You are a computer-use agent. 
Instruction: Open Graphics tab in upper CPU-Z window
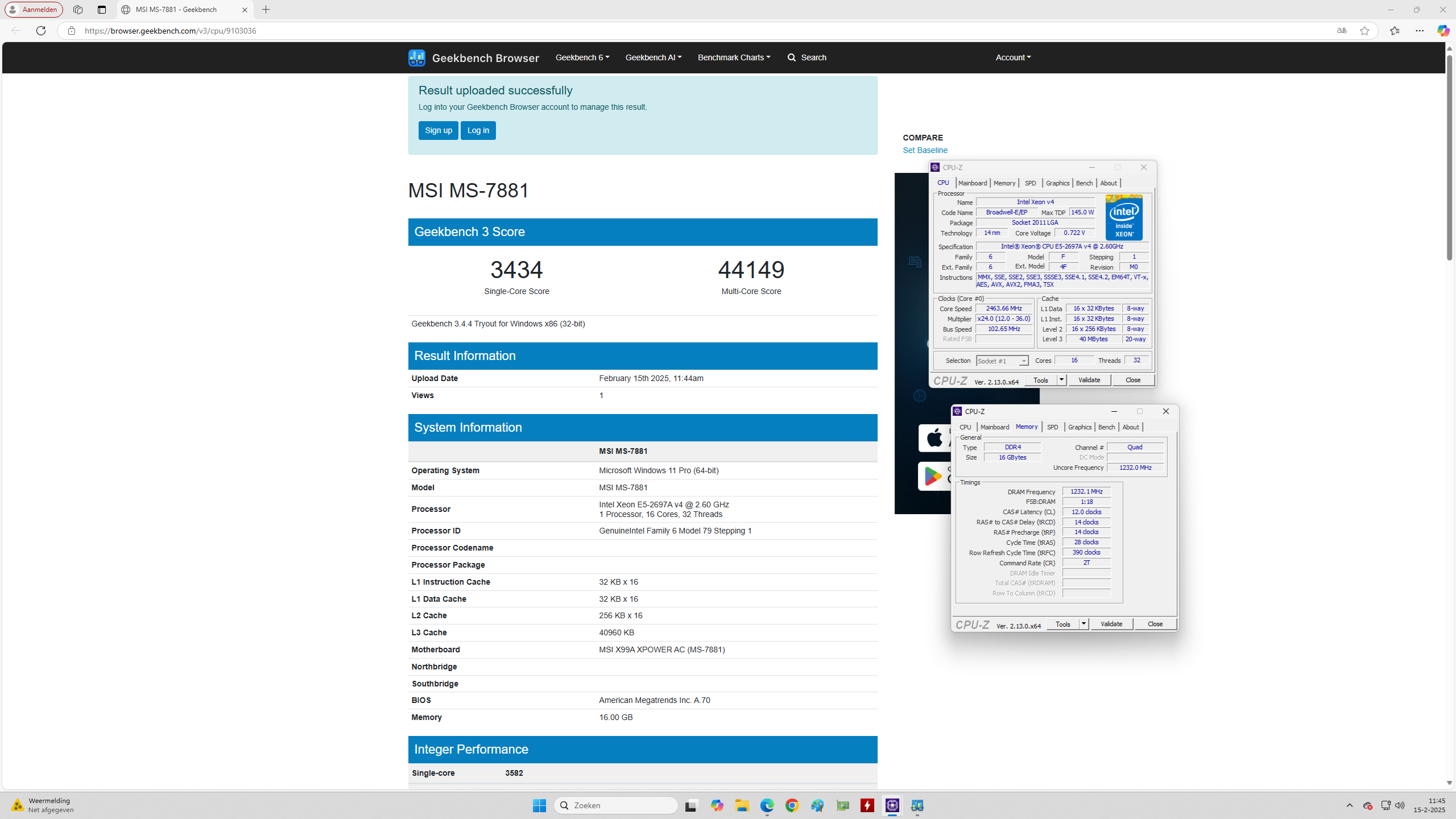tap(1058, 183)
